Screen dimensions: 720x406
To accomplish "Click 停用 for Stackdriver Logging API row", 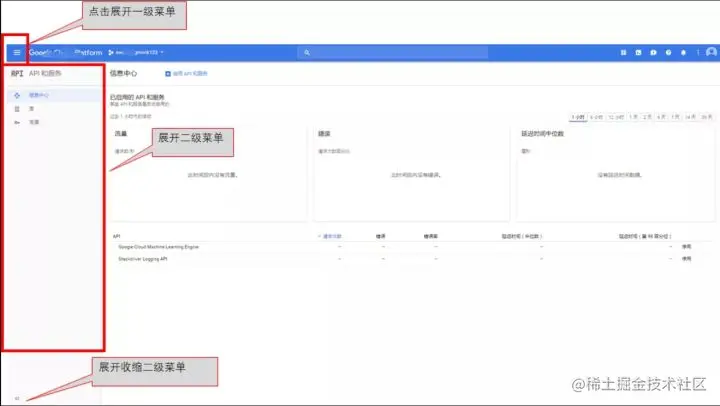I will 686,259.
